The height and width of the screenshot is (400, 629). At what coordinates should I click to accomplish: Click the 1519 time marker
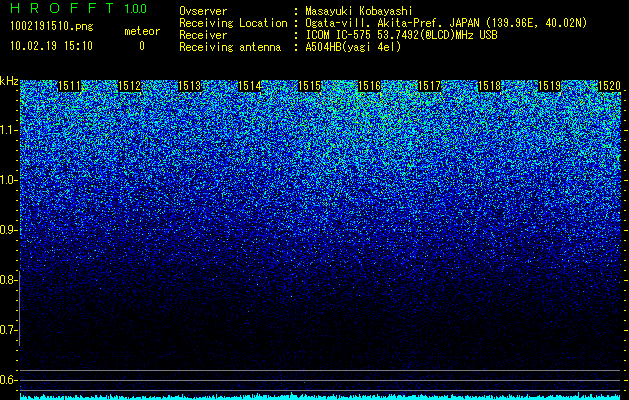pyautogui.click(x=549, y=86)
